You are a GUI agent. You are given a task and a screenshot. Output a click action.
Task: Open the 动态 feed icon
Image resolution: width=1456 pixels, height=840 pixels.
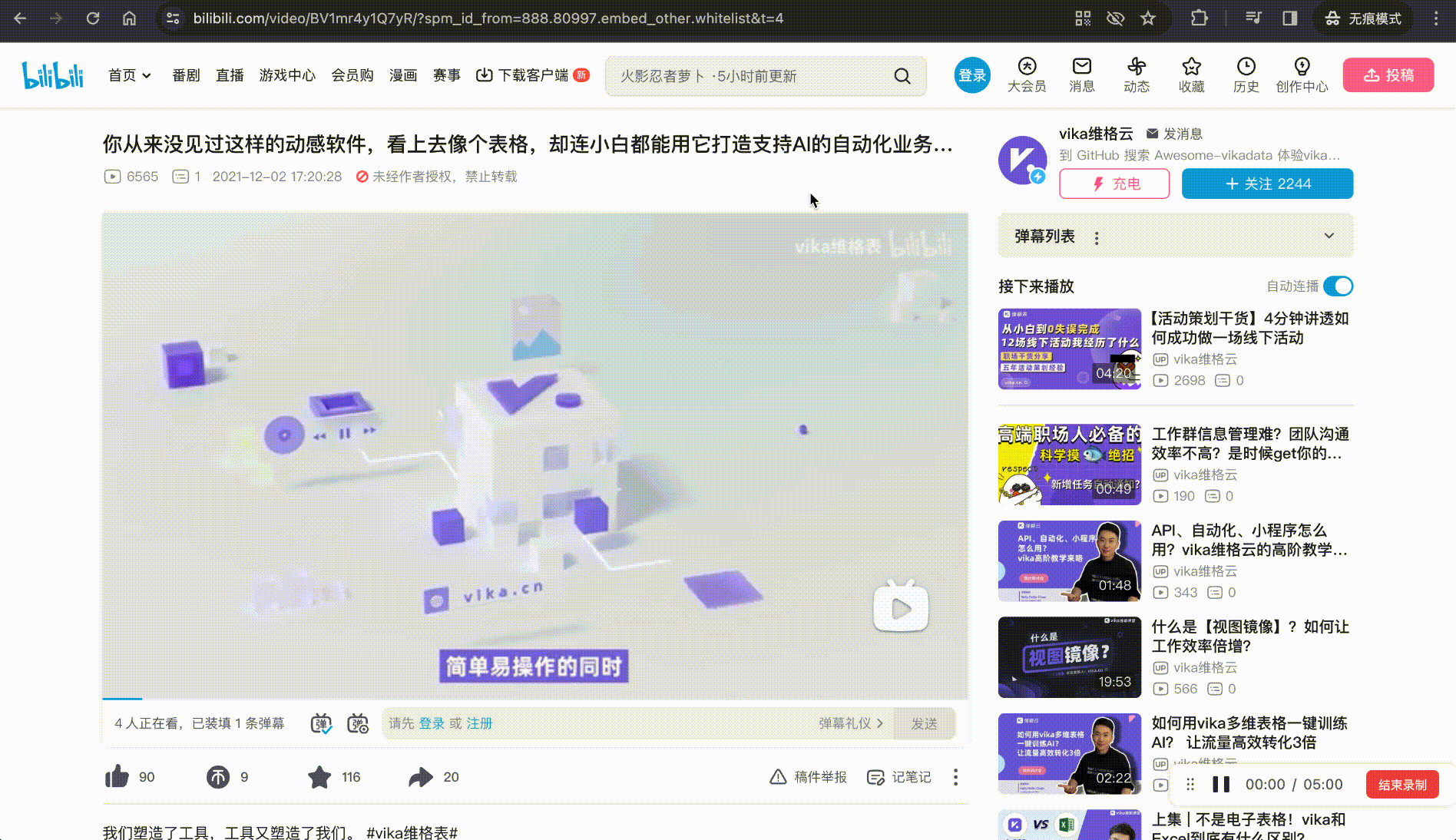pyautogui.click(x=1137, y=74)
